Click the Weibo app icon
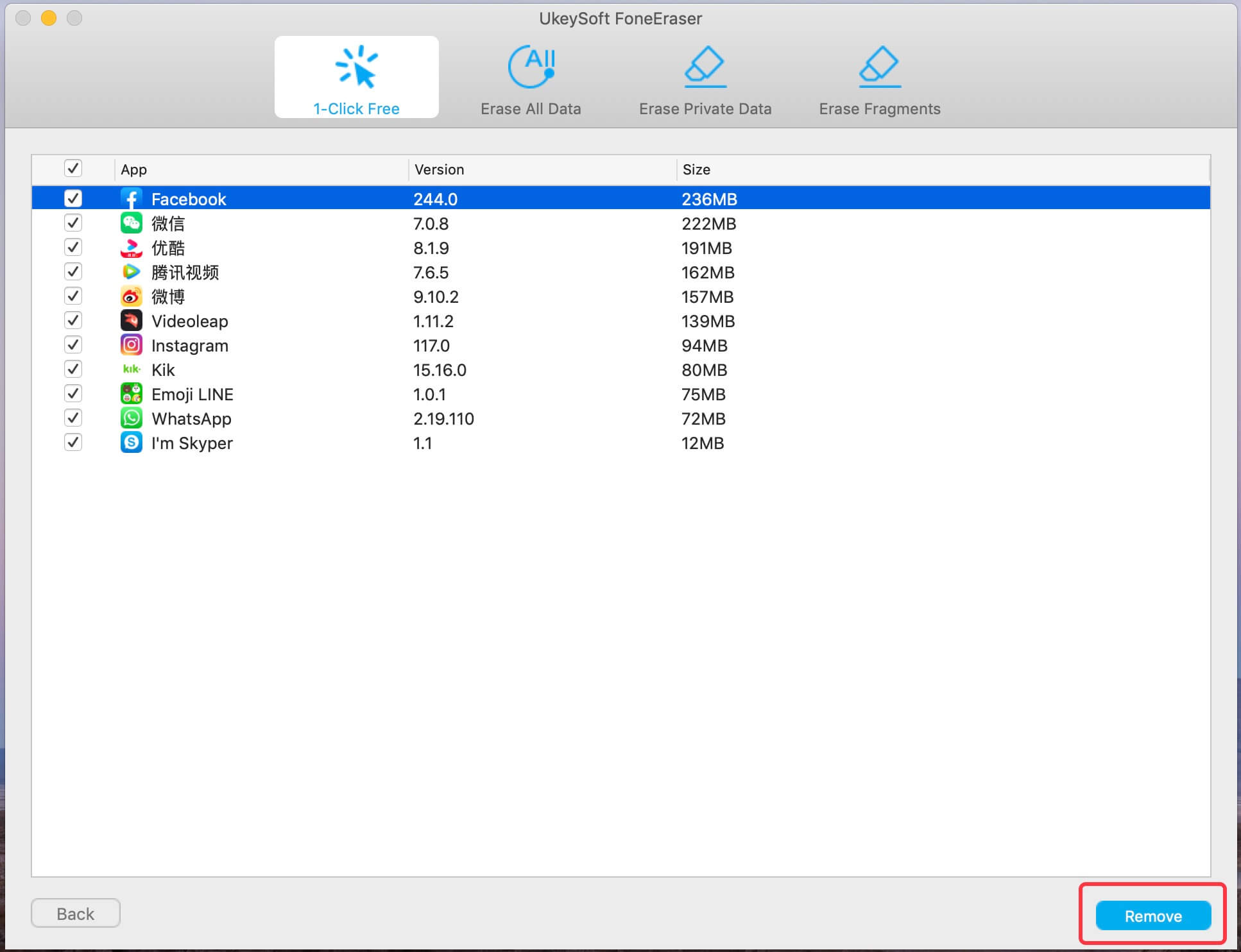The width and height of the screenshot is (1241, 952). (132, 296)
